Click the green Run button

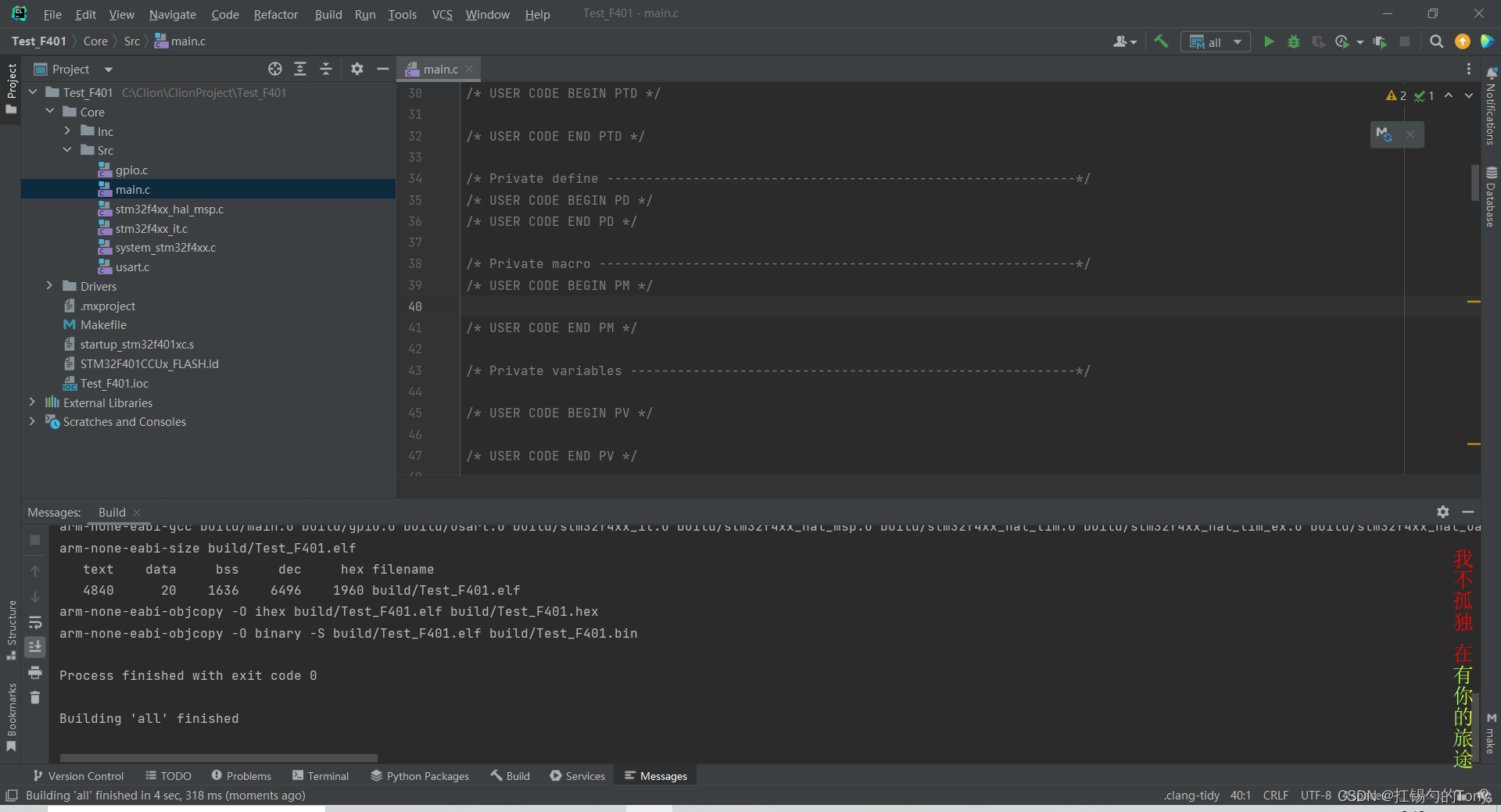pyautogui.click(x=1269, y=41)
